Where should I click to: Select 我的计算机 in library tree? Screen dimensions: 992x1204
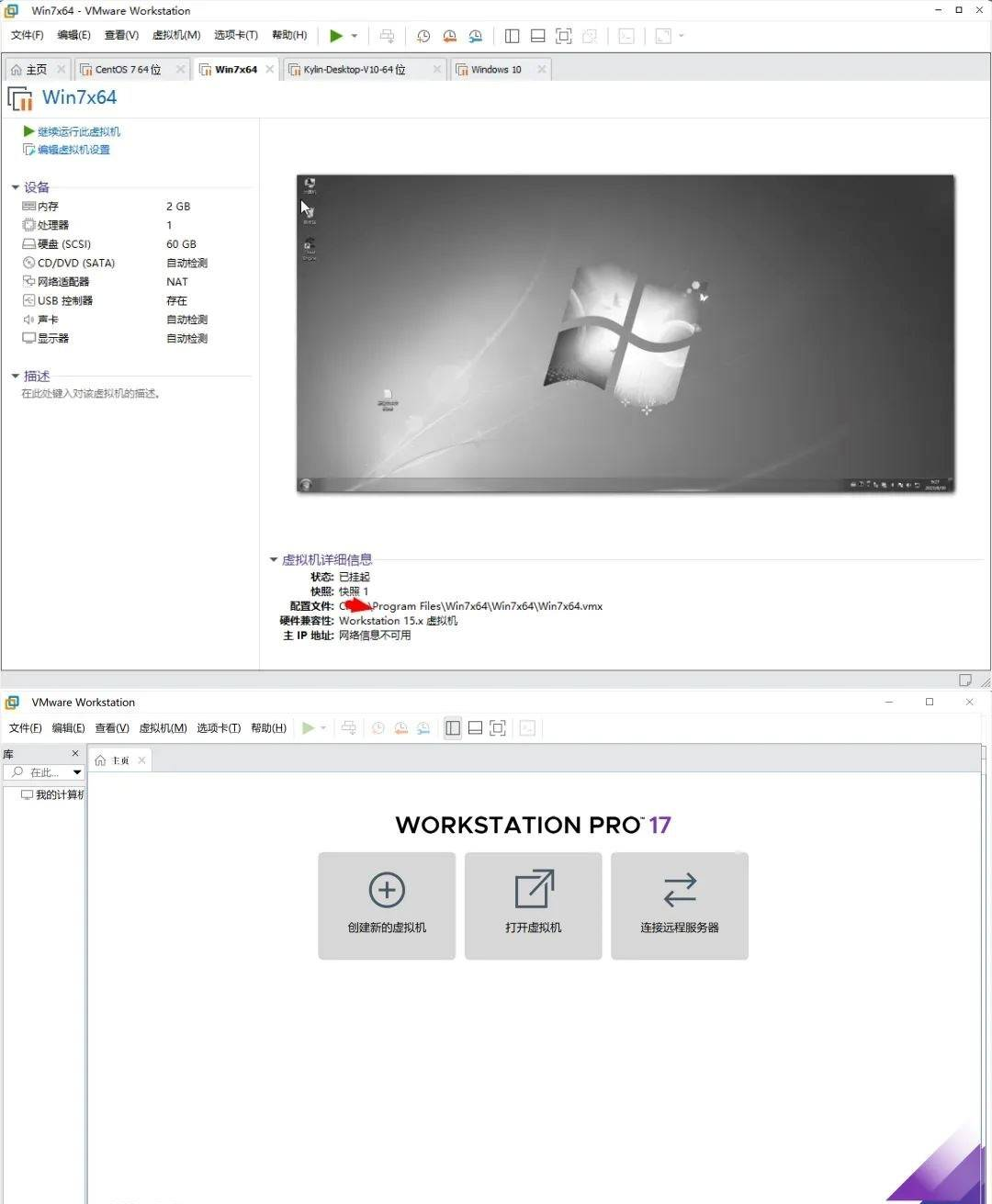[x=53, y=794]
